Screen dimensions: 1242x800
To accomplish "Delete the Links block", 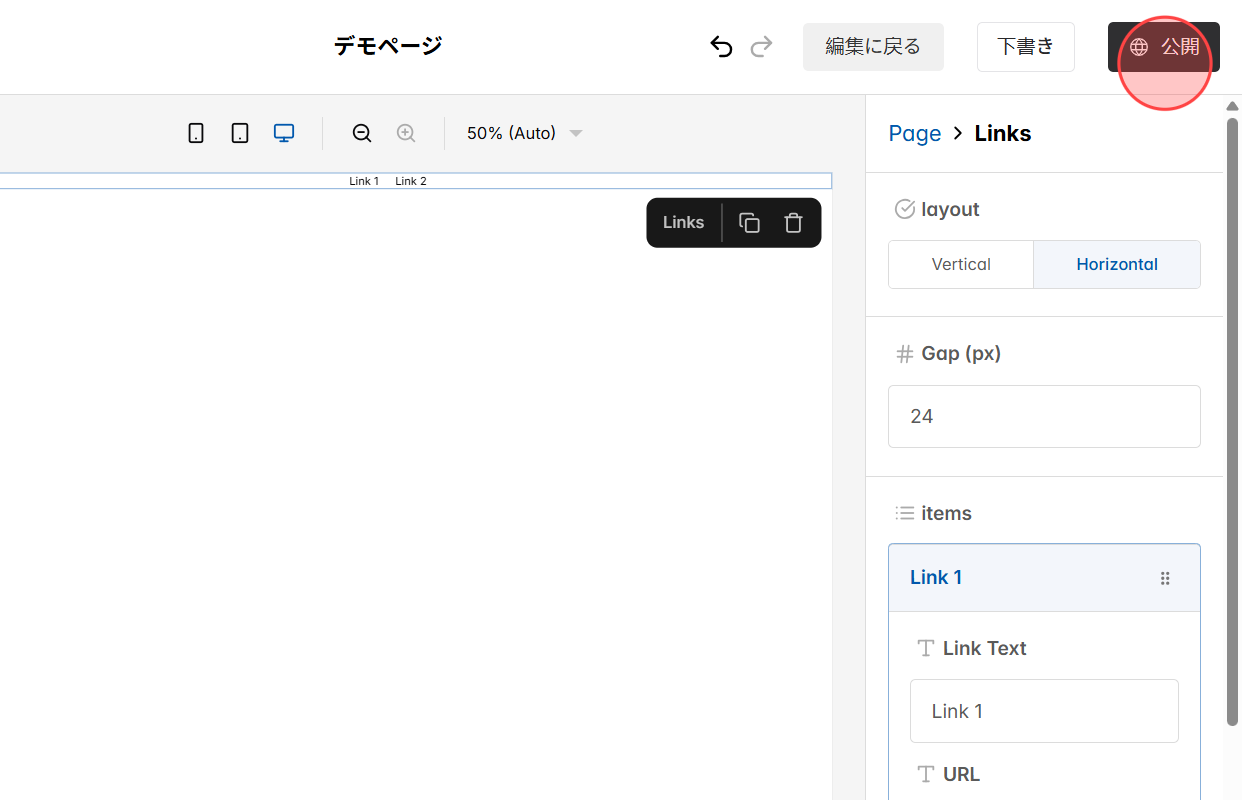I will pos(793,222).
